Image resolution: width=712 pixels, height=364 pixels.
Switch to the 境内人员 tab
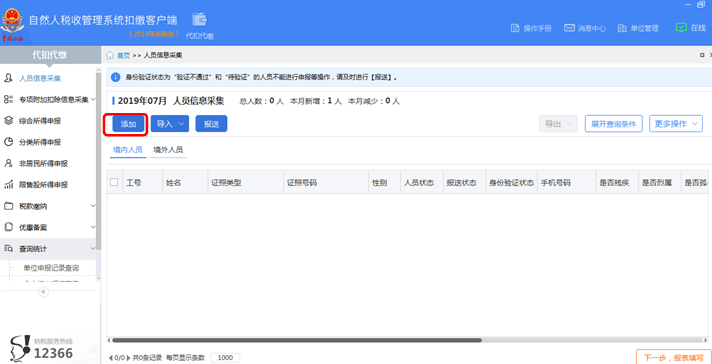tap(128, 150)
